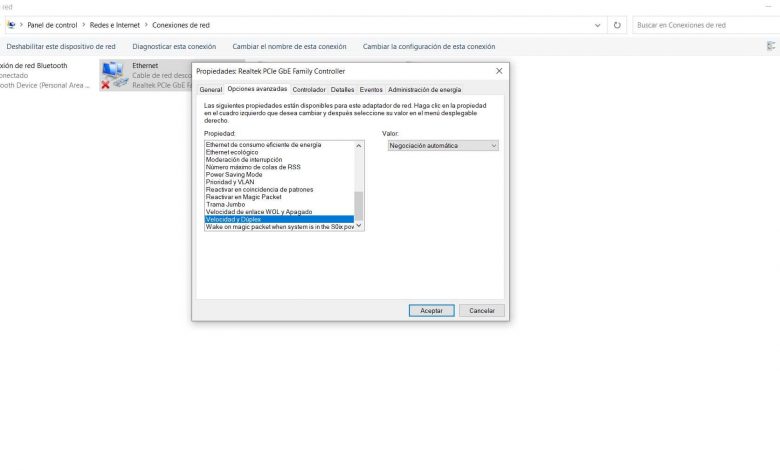Click the refresh button next to the address bar

click(617, 25)
